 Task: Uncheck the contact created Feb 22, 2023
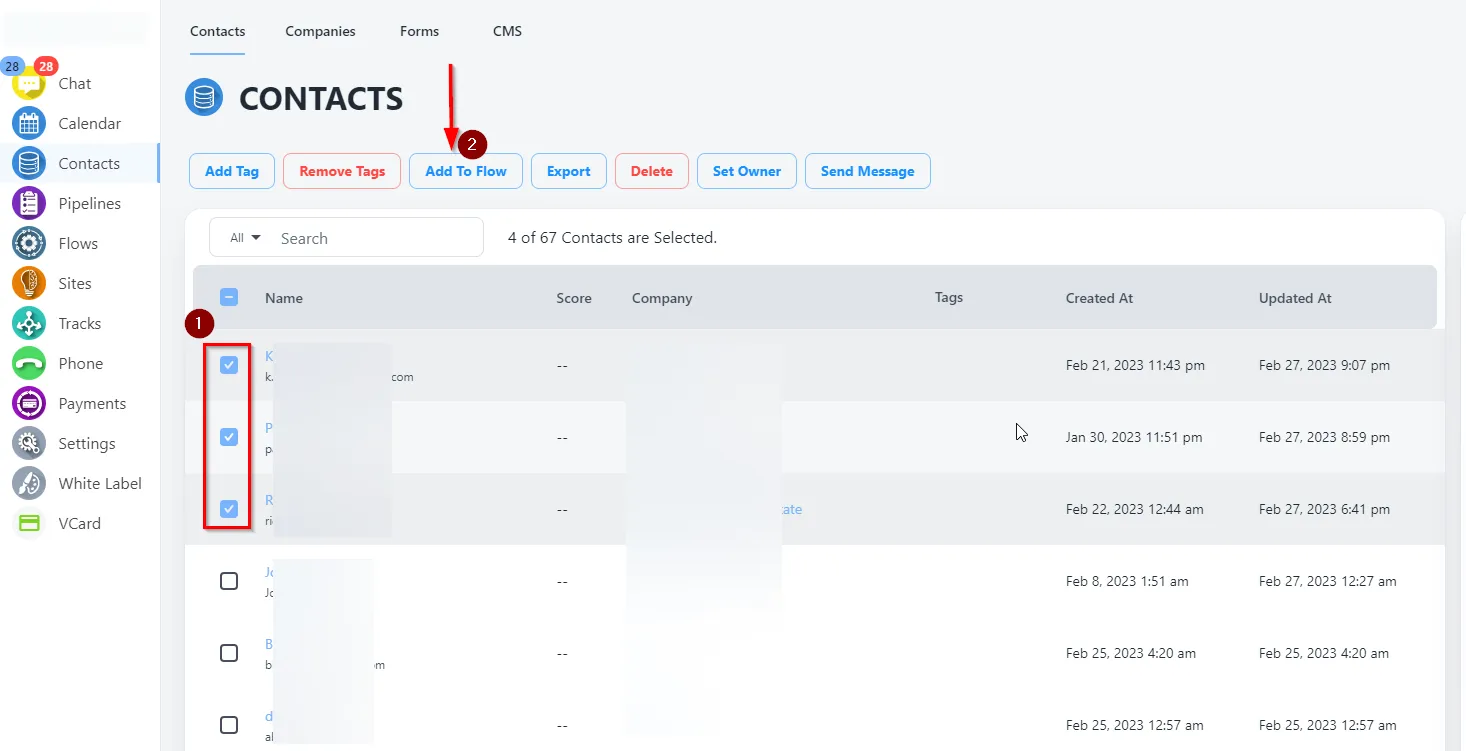pyautogui.click(x=229, y=509)
